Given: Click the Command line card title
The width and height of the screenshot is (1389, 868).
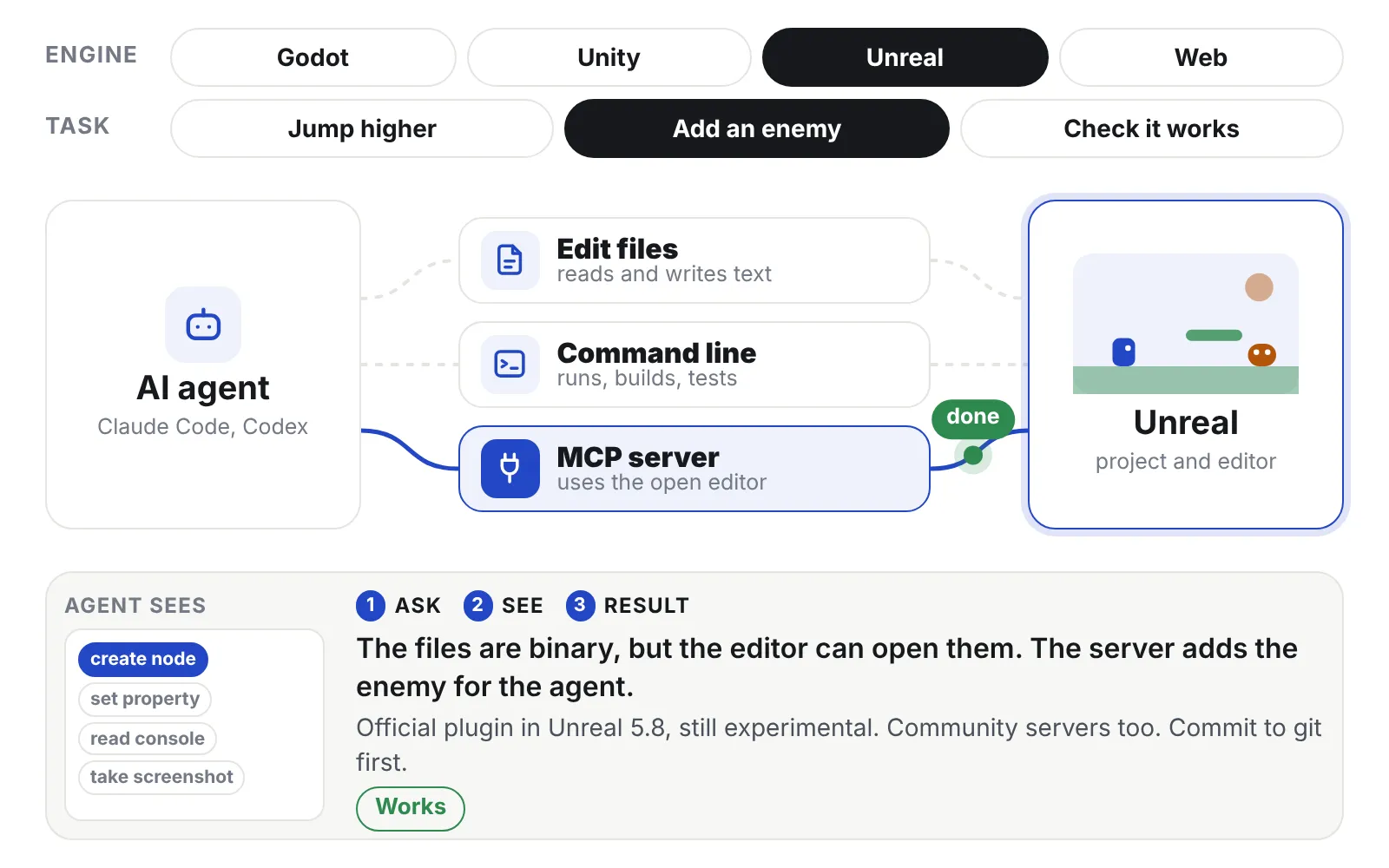Looking at the screenshot, I should [x=656, y=353].
